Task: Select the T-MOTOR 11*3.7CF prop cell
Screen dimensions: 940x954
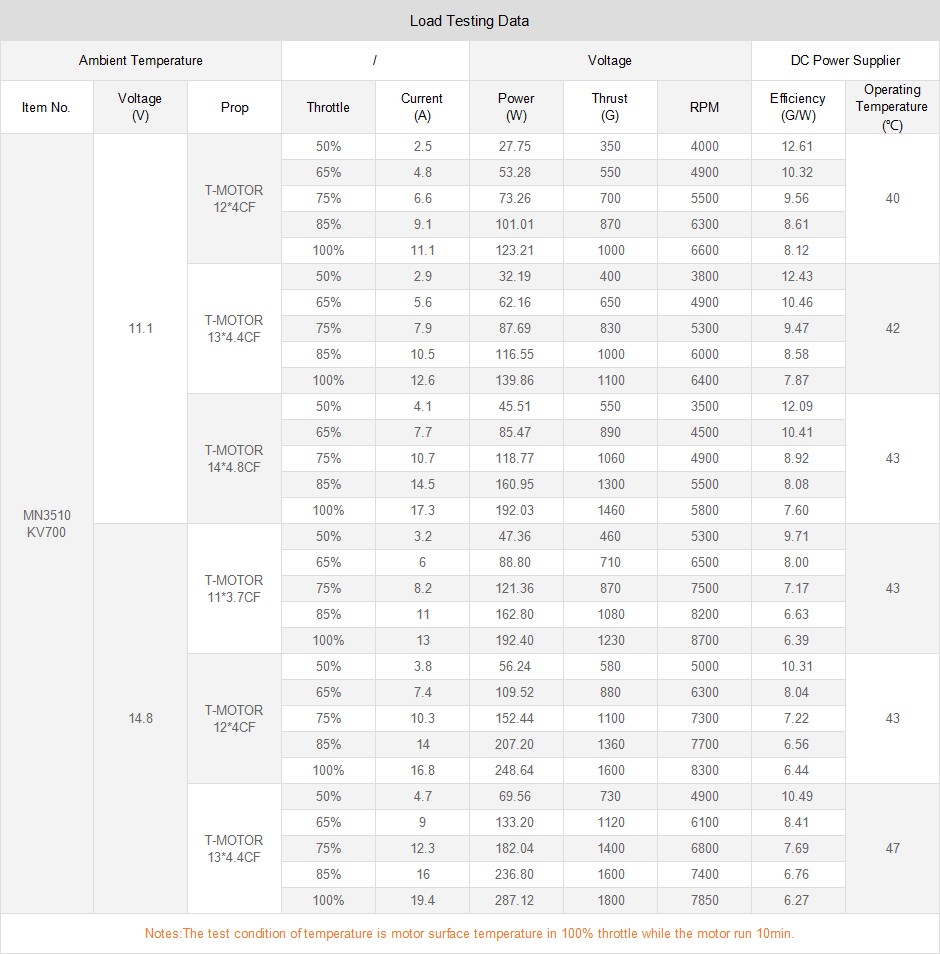Action: click(234, 589)
